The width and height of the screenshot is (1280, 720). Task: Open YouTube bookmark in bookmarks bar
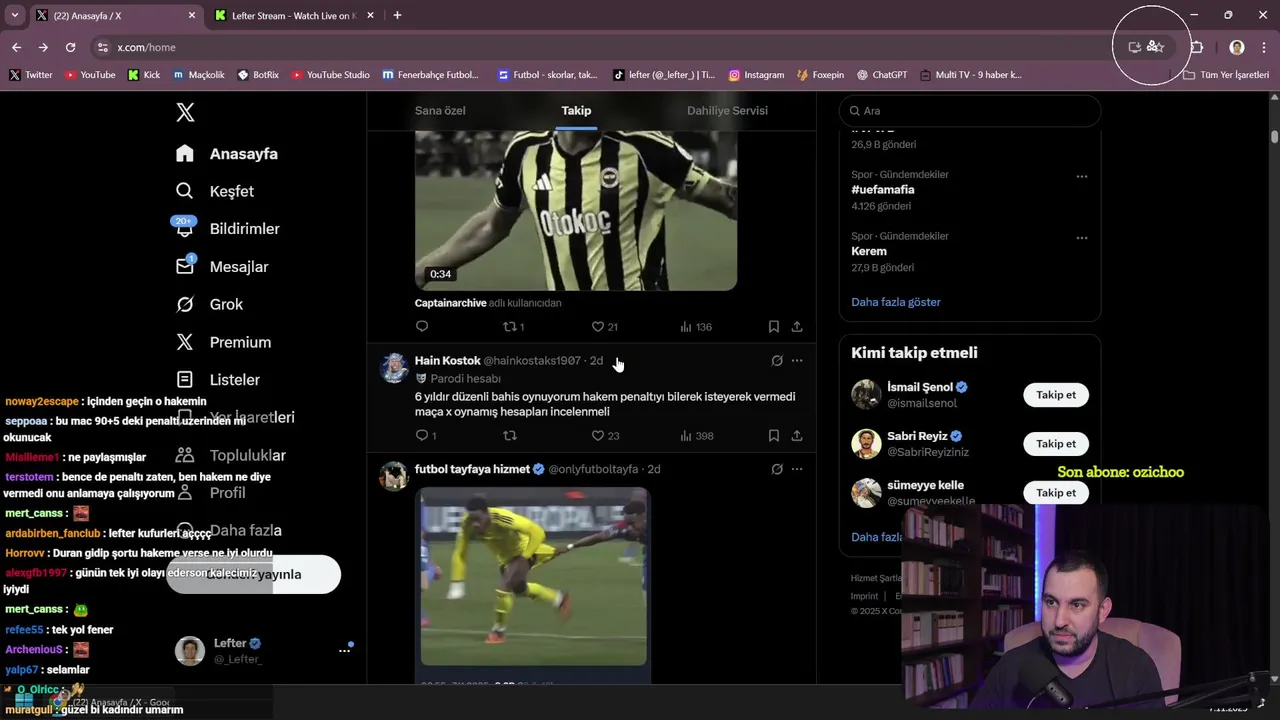coord(90,75)
